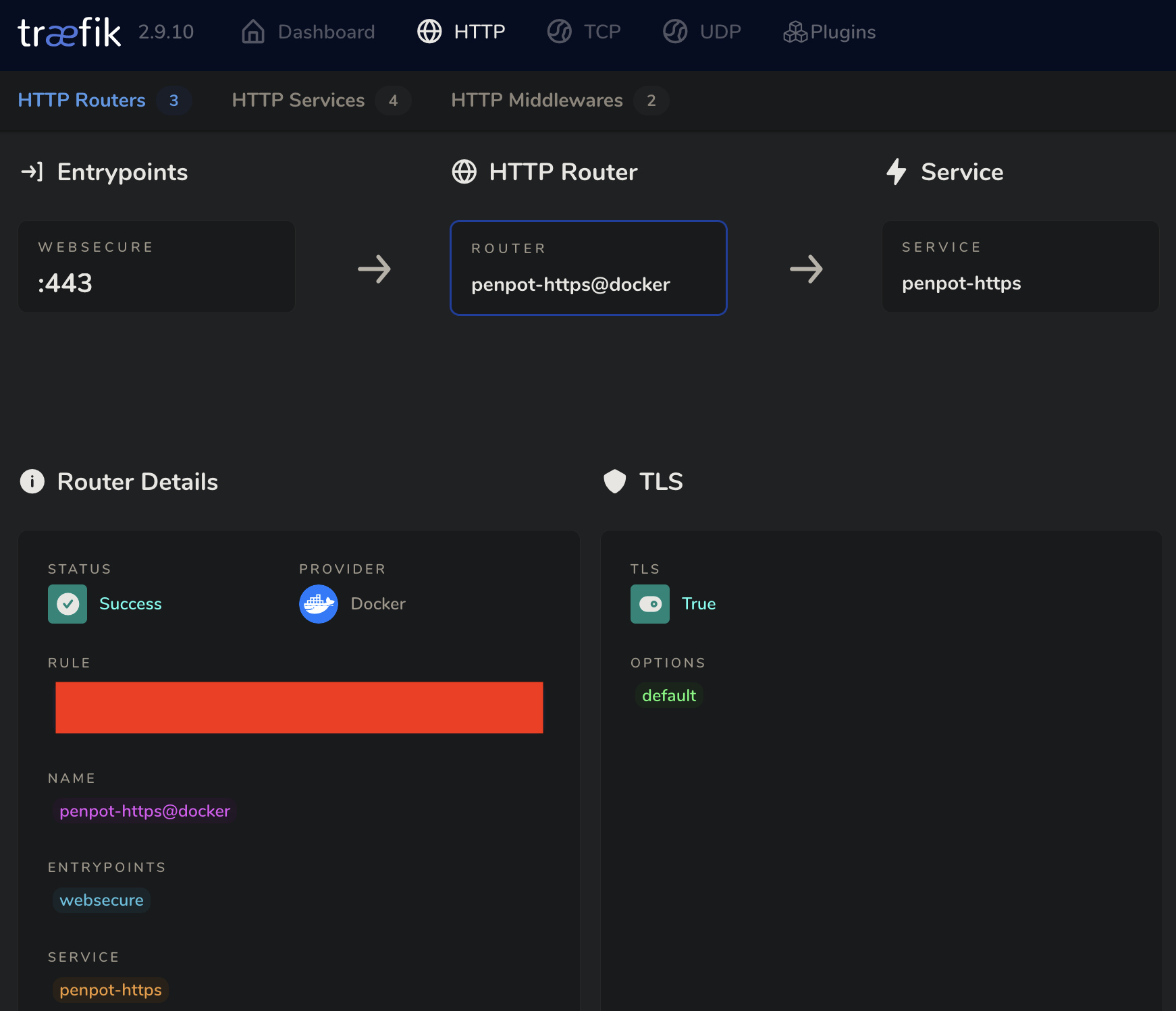
Task: Click the HTTP Middlewares count badge 2
Action: pos(651,101)
